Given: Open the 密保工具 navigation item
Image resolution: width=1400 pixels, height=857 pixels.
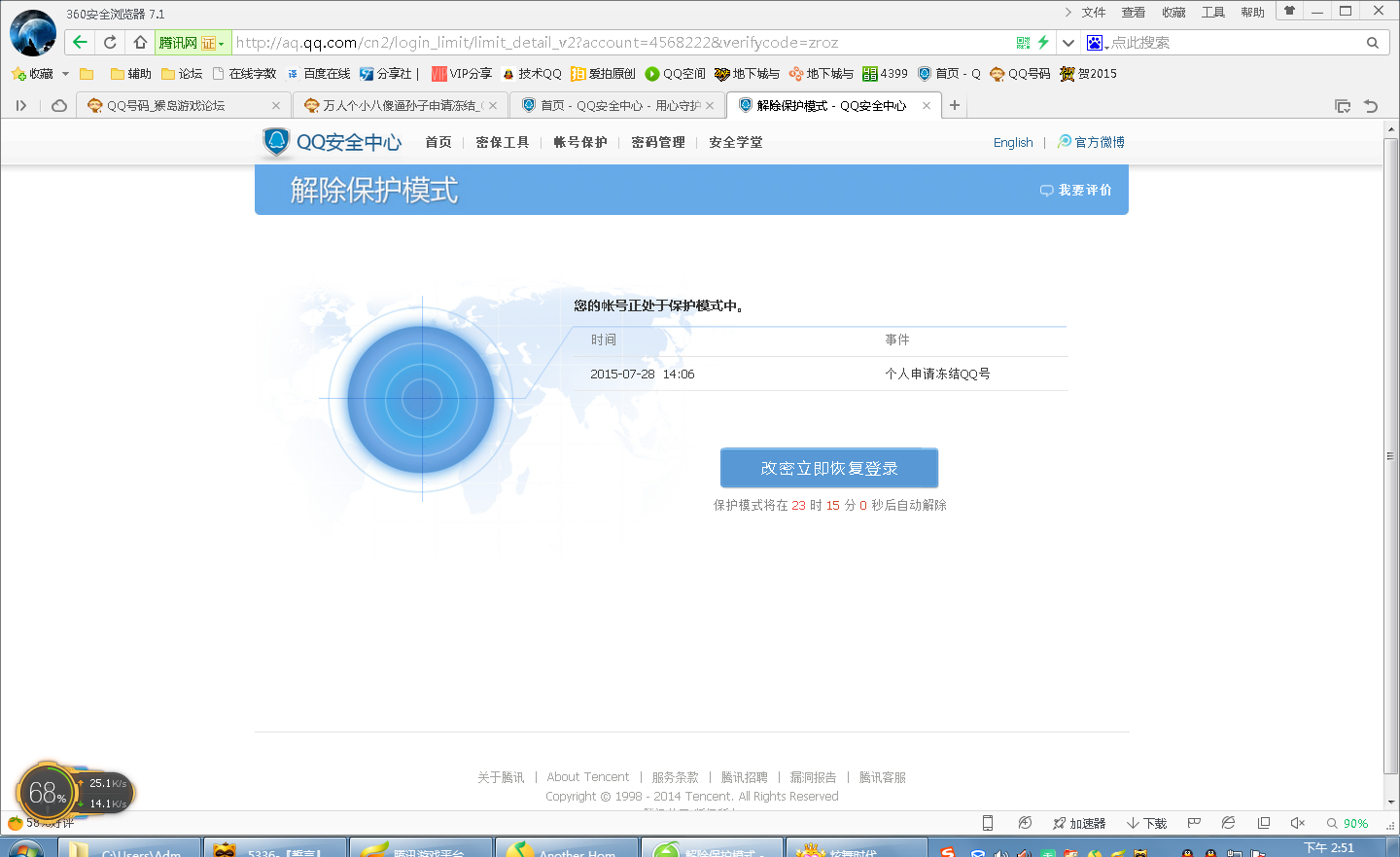Looking at the screenshot, I should [x=503, y=142].
